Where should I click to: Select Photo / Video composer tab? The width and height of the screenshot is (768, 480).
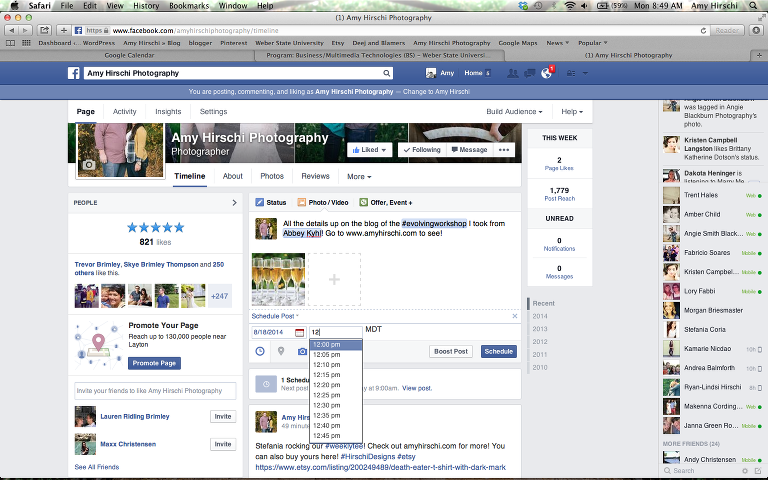click(x=323, y=202)
